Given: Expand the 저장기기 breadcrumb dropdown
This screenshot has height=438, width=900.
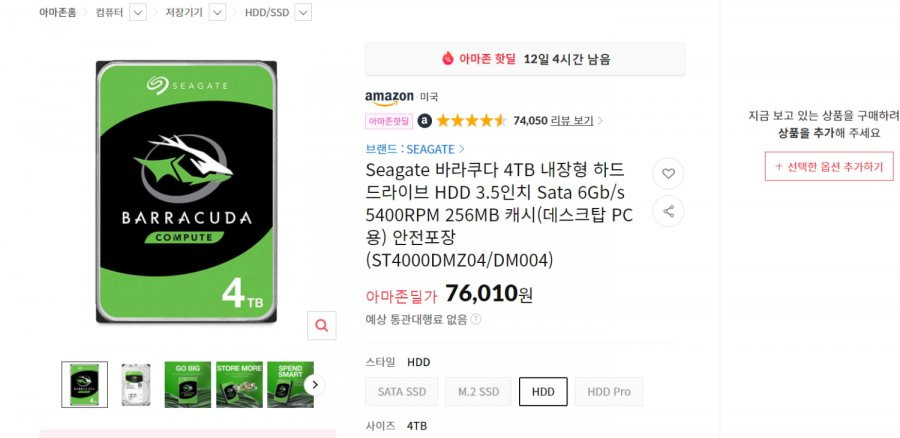Looking at the screenshot, I should pyautogui.click(x=217, y=12).
